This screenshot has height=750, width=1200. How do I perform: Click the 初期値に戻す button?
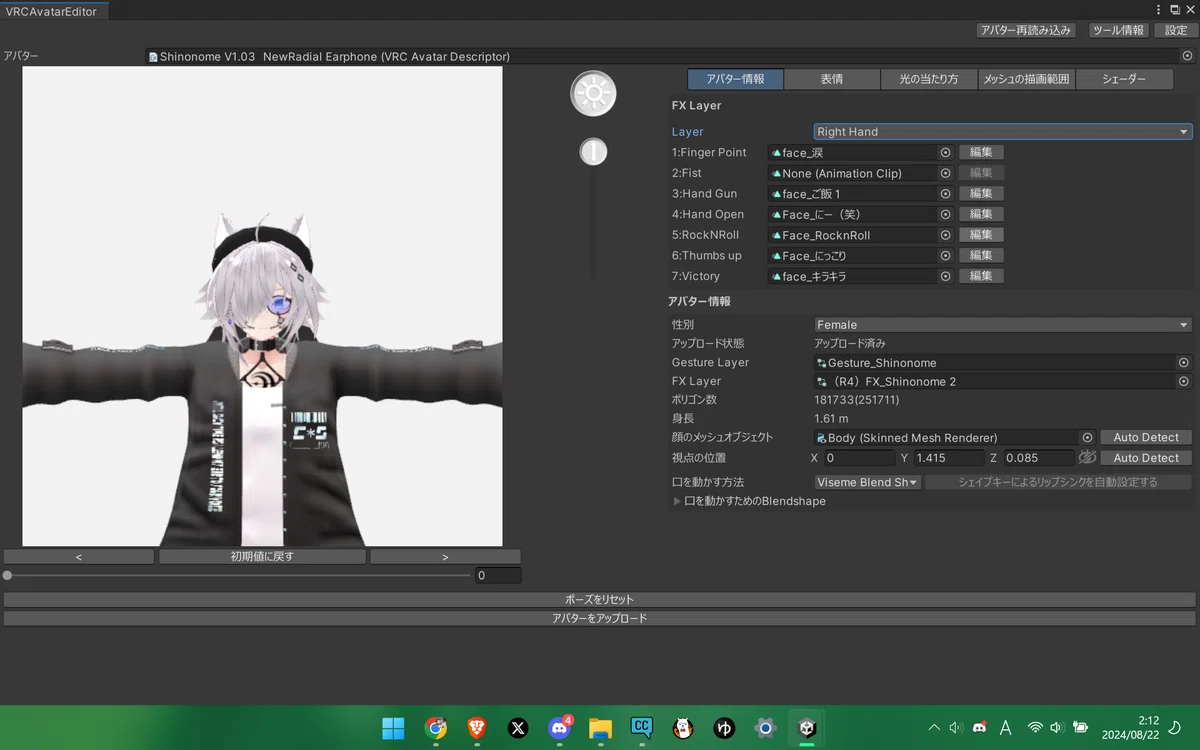pos(262,557)
